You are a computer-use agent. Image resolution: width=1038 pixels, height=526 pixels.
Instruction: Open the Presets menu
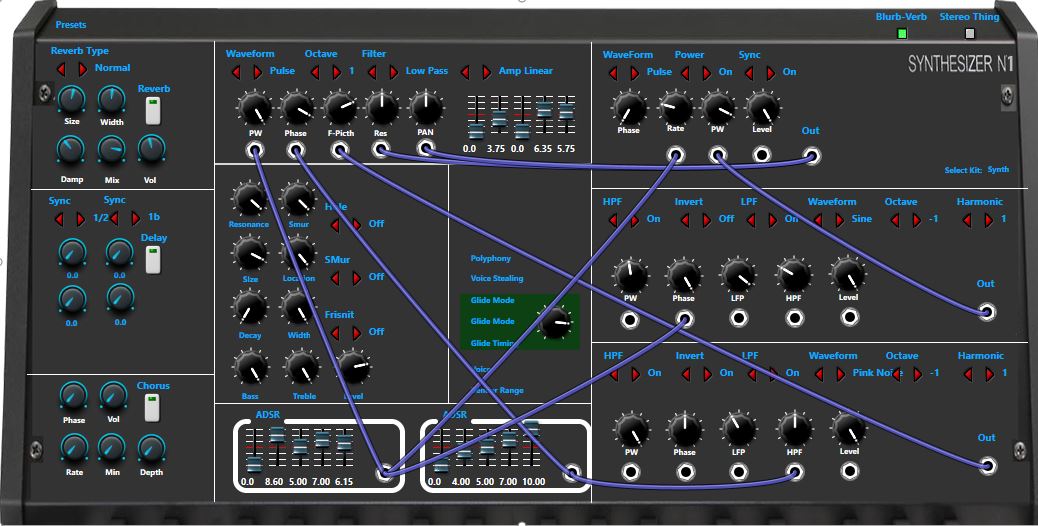(x=71, y=24)
